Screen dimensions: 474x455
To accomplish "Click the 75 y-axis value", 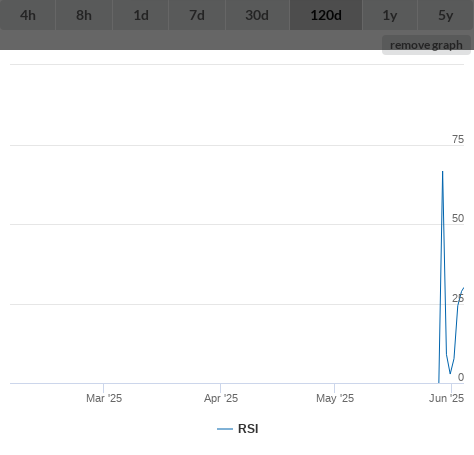I will coord(458,139).
